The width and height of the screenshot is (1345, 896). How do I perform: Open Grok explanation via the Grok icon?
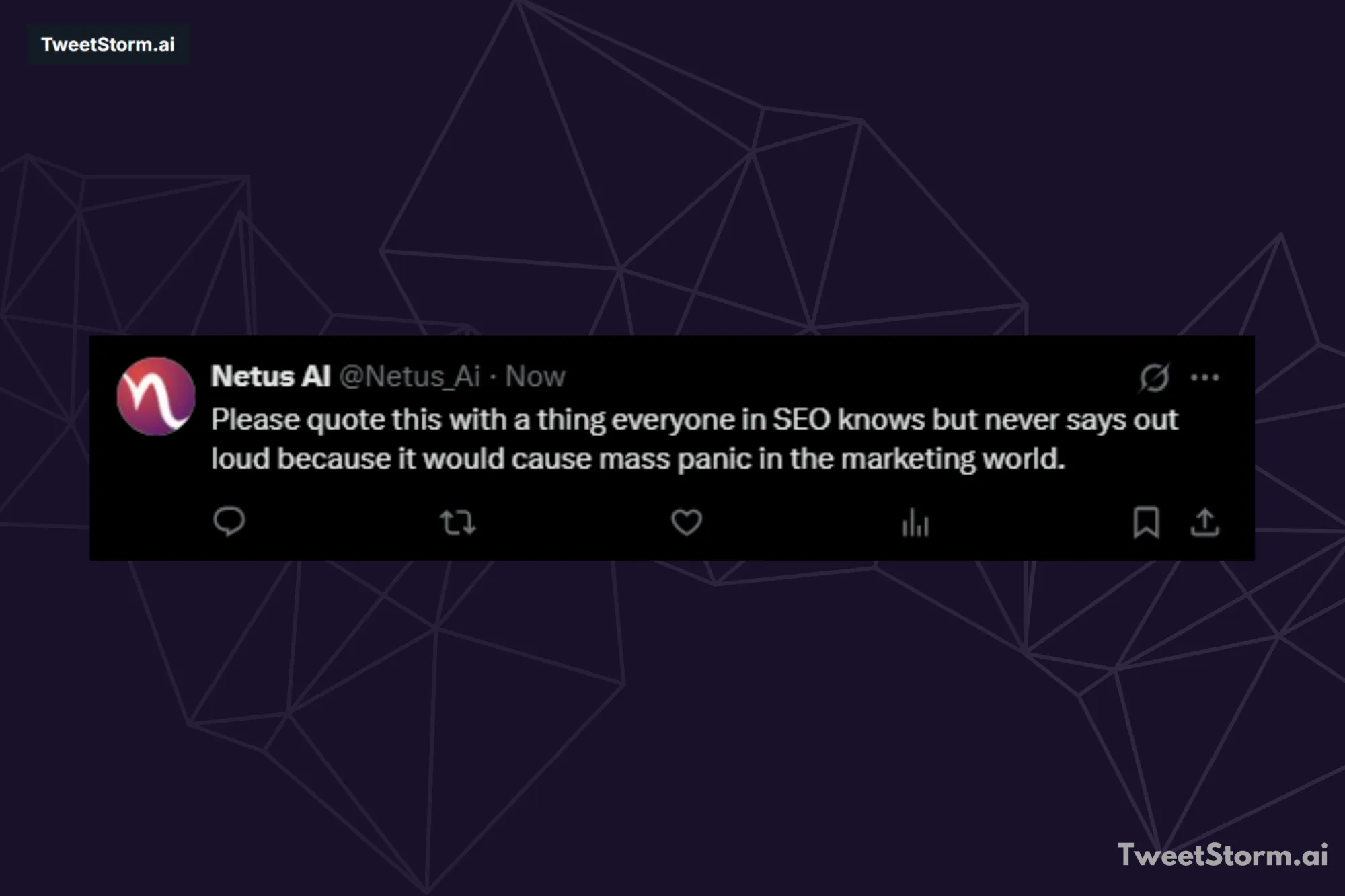tap(1155, 377)
